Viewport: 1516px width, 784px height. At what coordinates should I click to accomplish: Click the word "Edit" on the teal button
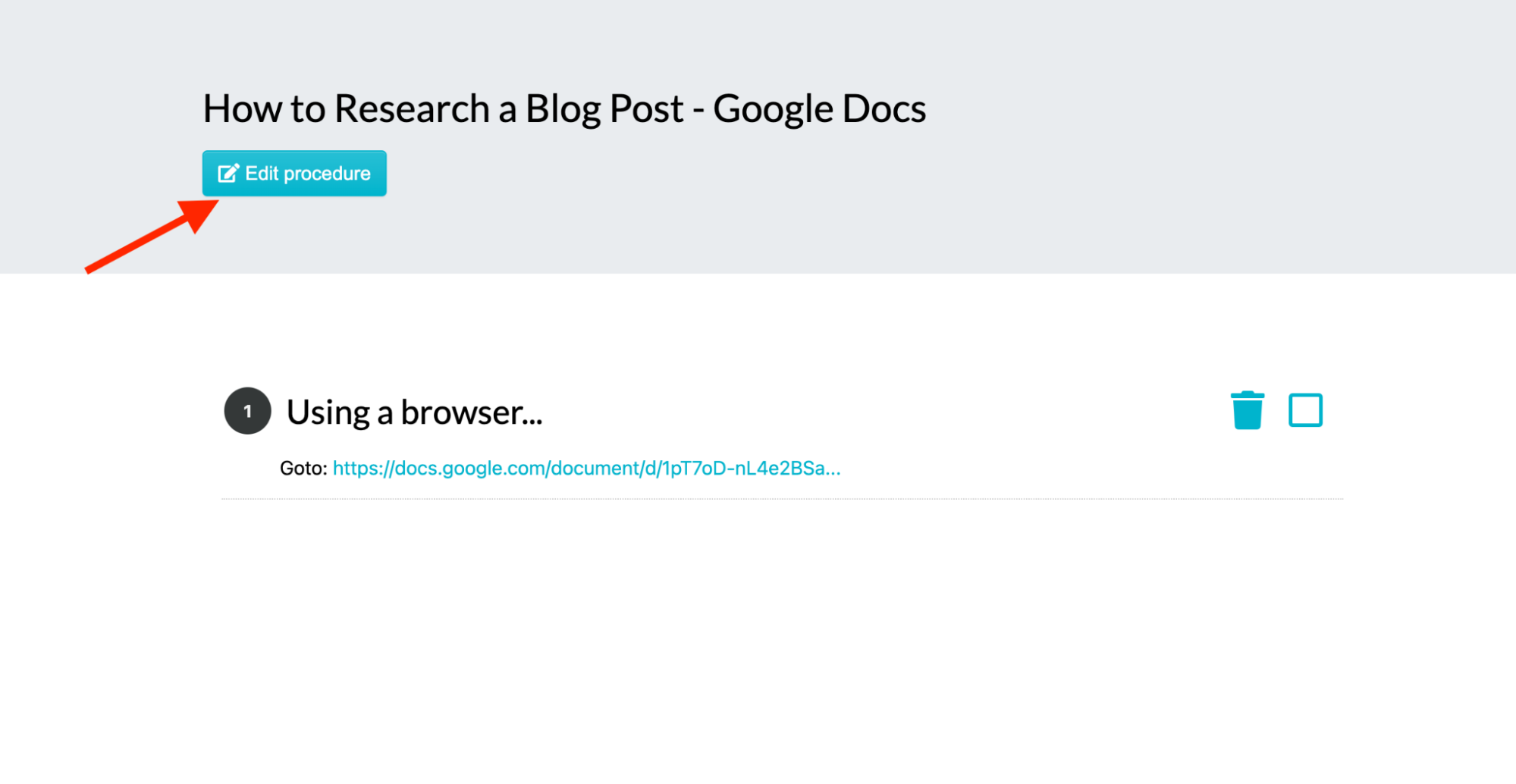pyautogui.click(x=262, y=174)
